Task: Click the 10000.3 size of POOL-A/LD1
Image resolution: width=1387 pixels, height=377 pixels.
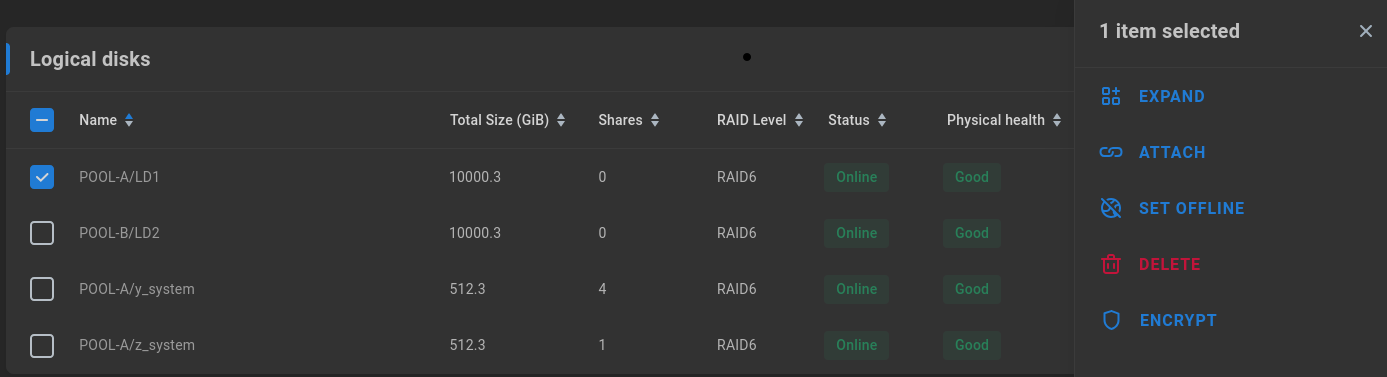Action: coord(475,177)
